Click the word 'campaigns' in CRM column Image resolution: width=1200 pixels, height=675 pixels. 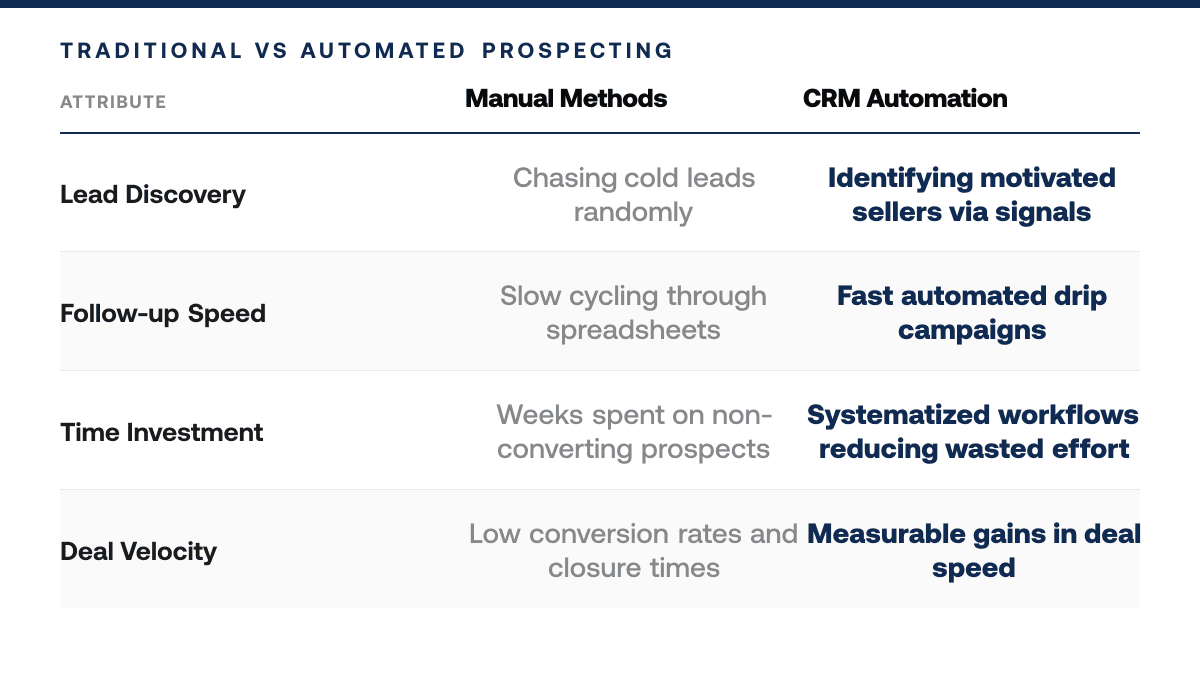[x=971, y=330]
